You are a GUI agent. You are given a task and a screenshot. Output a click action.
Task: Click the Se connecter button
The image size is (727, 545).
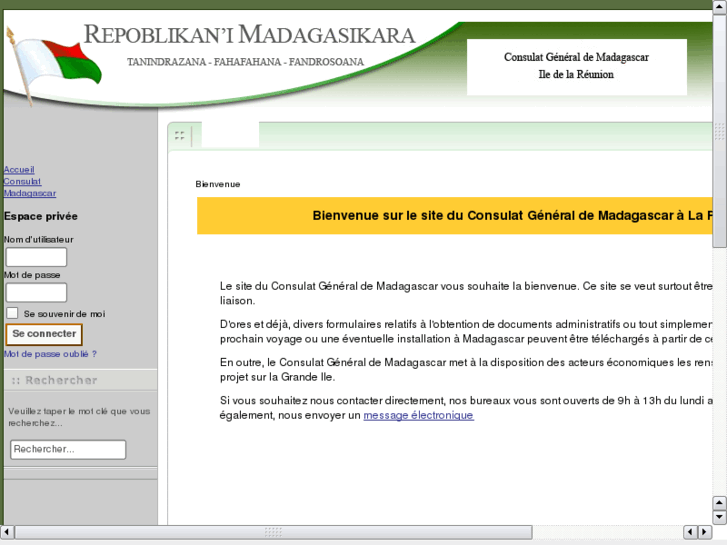pyautogui.click(x=44, y=334)
